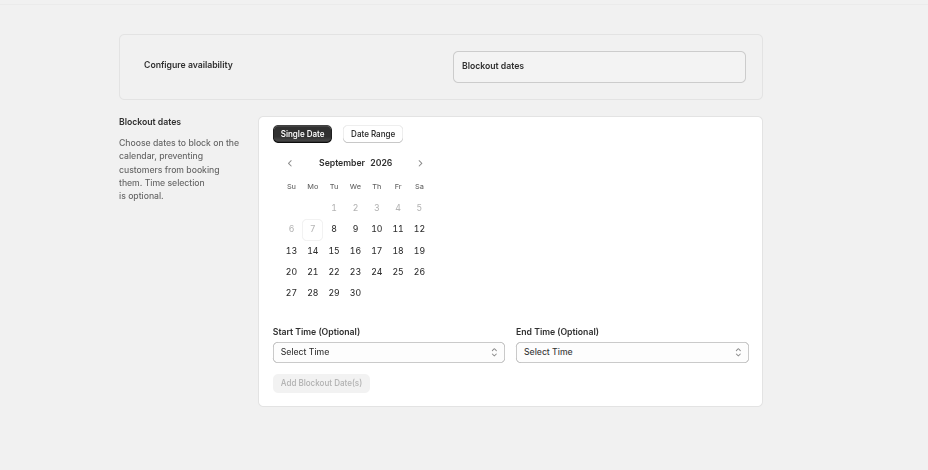Click the disabled Add Blockout Date(s) button

pyautogui.click(x=321, y=383)
